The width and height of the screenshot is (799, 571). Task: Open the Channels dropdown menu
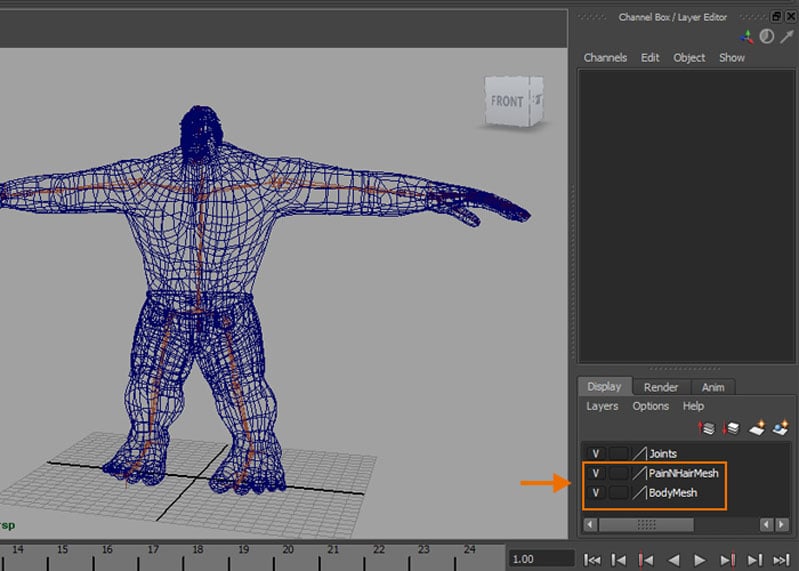pyautogui.click(x=605, y=58)
